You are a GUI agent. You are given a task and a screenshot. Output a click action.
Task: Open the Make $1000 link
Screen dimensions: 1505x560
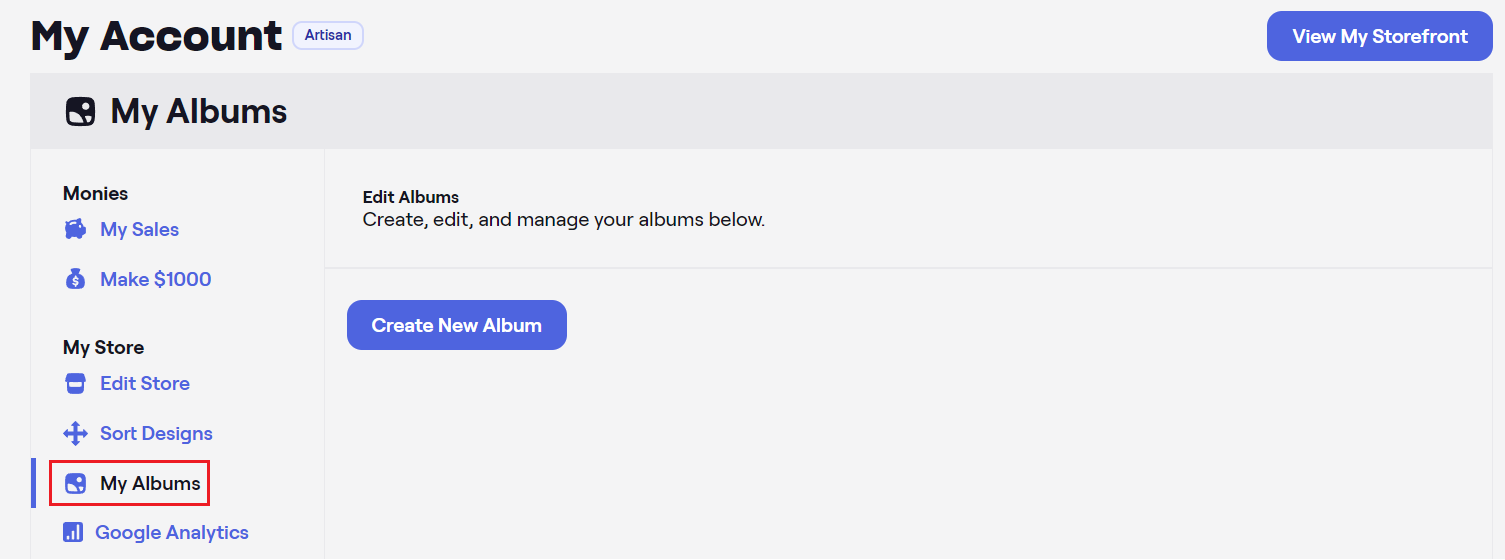point(155,279)
